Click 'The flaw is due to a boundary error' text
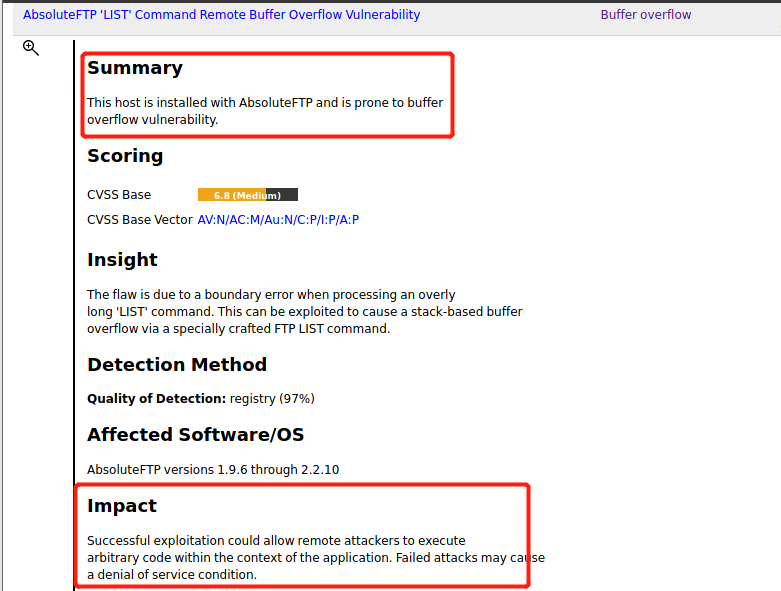The width and height of the screenshot is (781, 591). click(x=271, y=295)
